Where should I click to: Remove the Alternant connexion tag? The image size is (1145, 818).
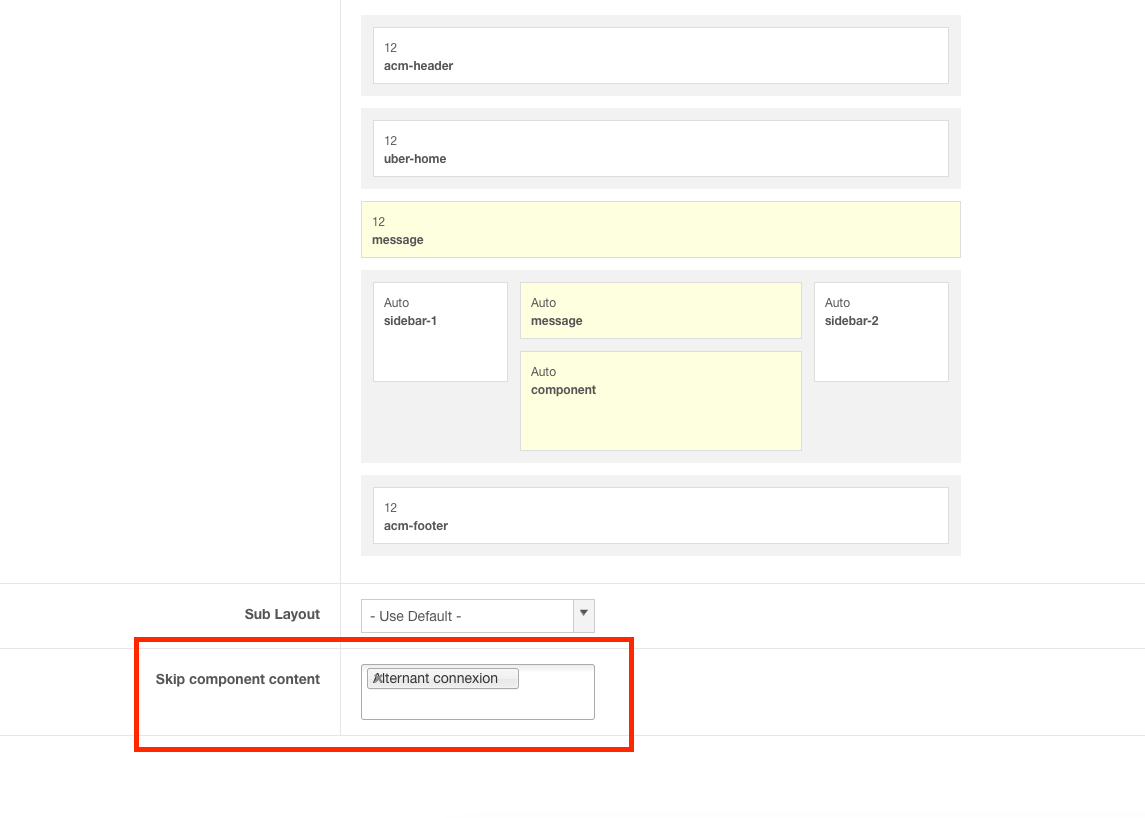376,678
